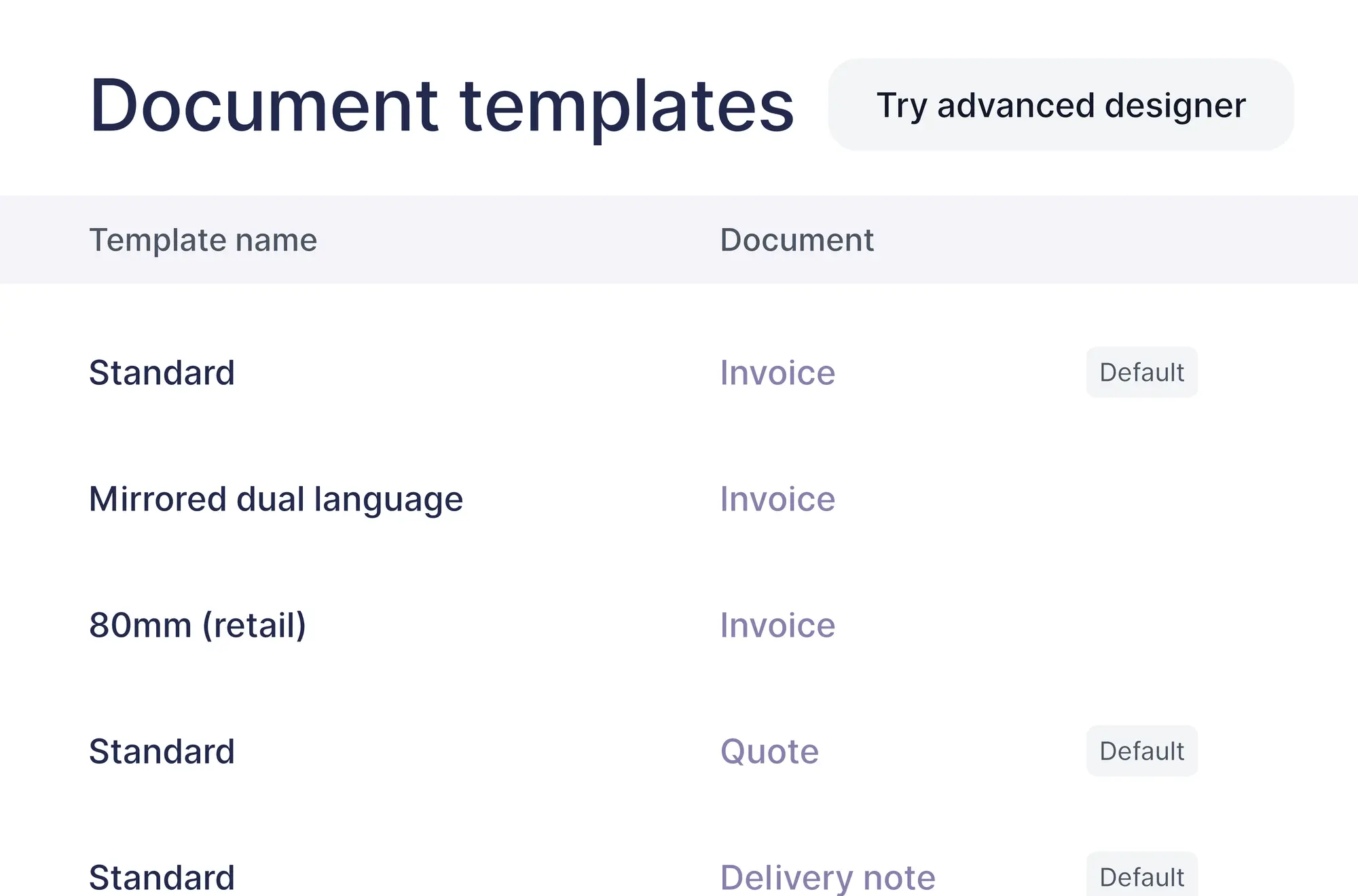
Task: Select the Default badge in the Invoice row
Action: pos(1142,372)
